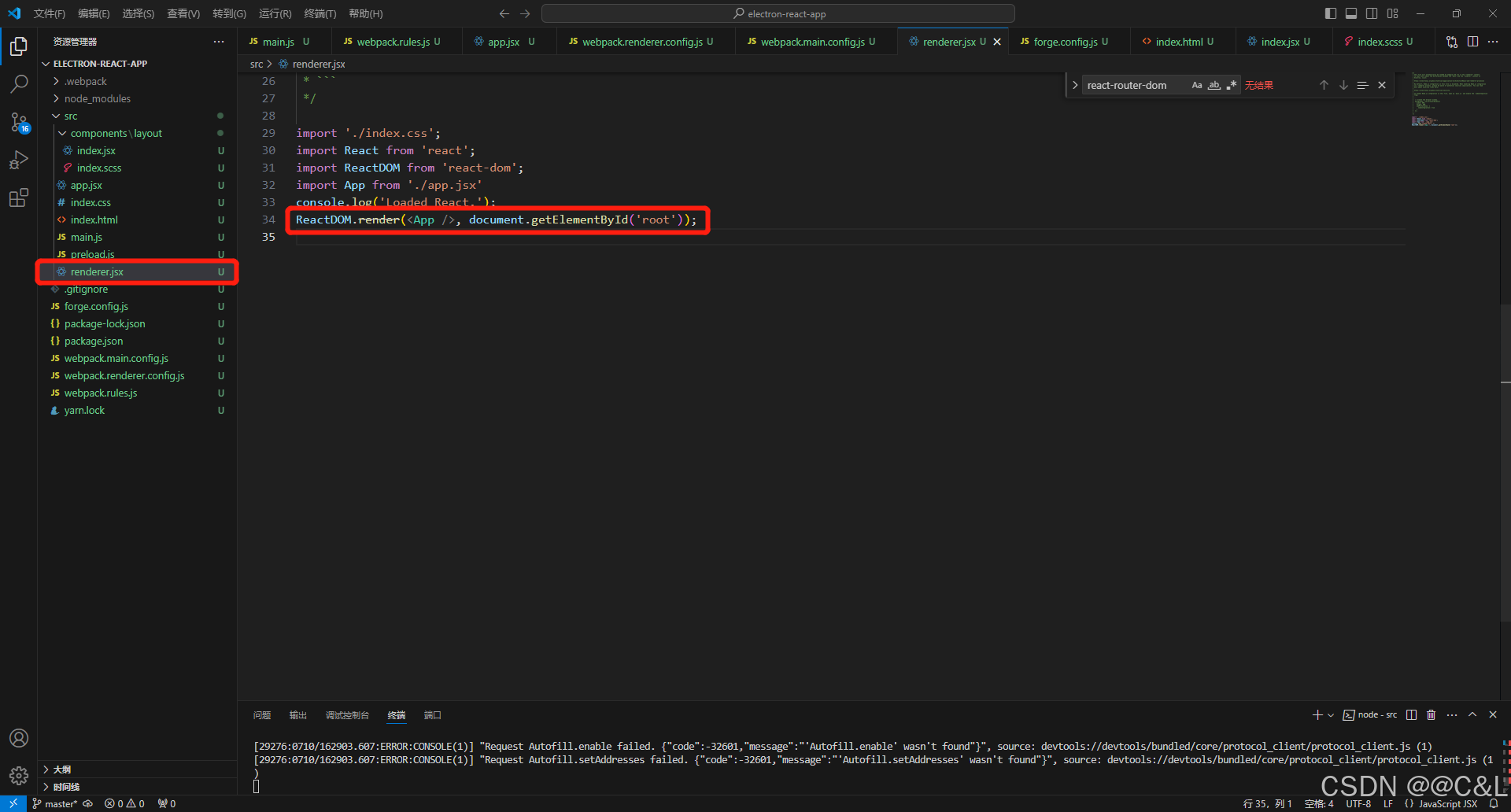Viewport: 1511px width, 812px height.
Task: Split the terminal panel
Action: coord(1412,714)
